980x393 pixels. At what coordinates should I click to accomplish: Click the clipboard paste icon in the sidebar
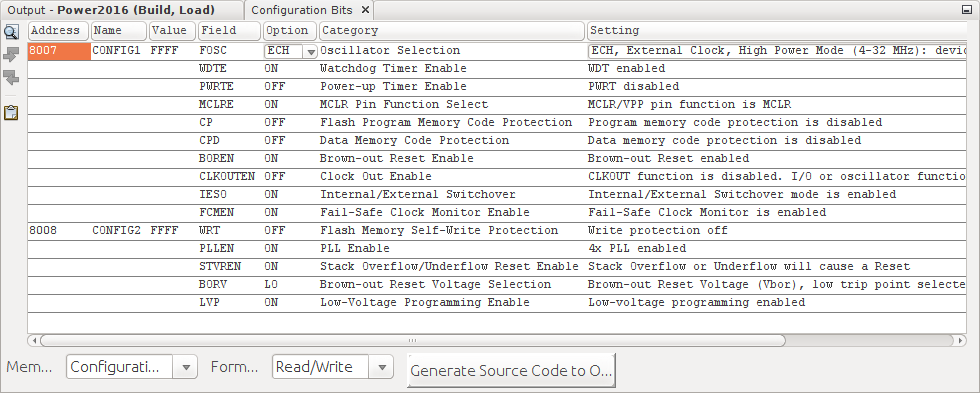point(11,112)
